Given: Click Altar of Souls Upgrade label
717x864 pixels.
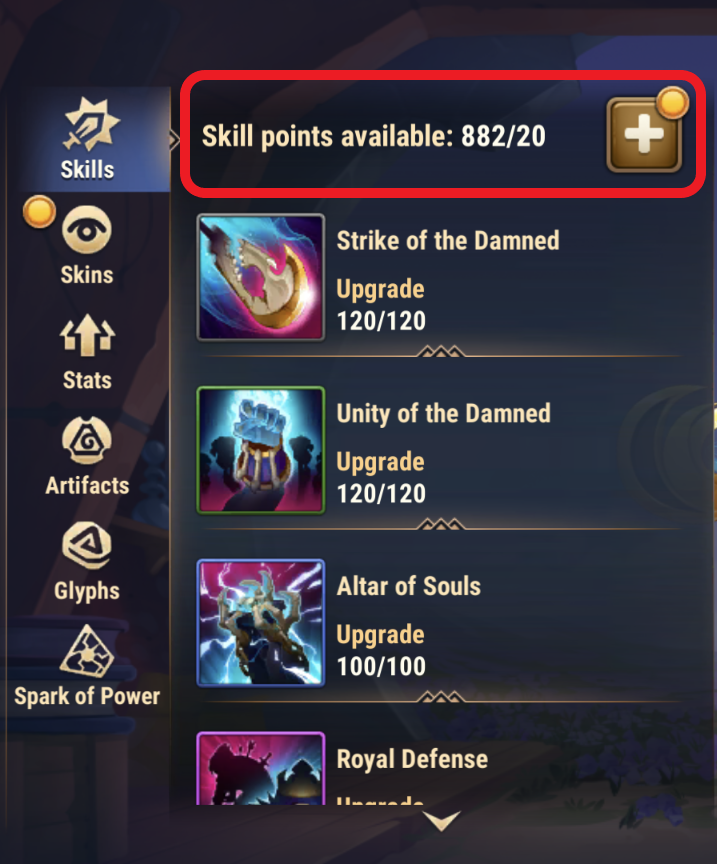Looking at the screenshot, I should (380, 635).
